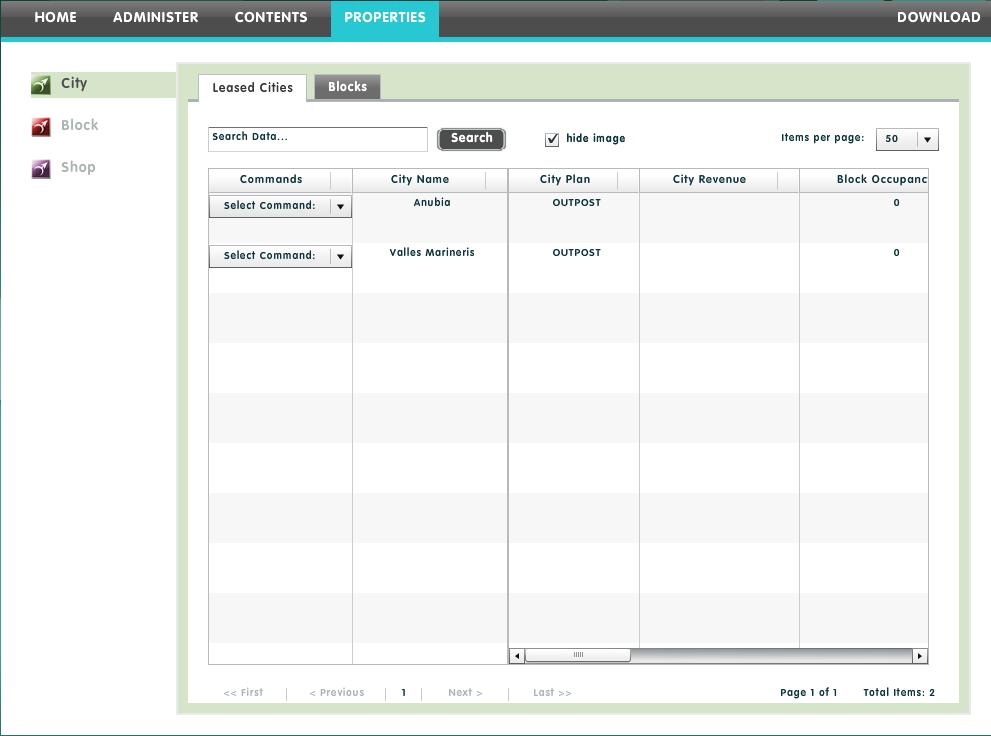Click the red Block sidebar icon

[x=41, y=127]
